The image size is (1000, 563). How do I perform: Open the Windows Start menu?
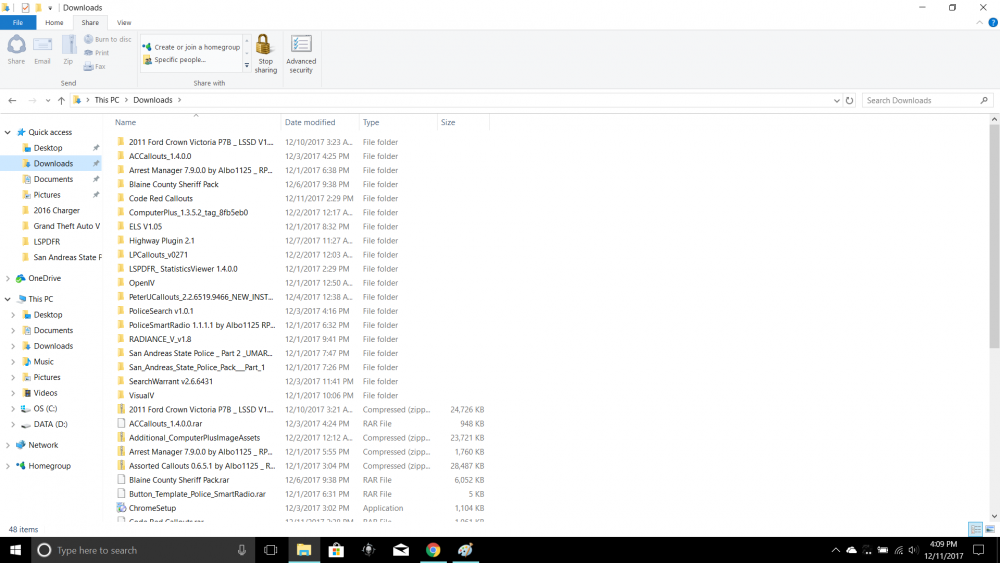click(x=15, y=550)
